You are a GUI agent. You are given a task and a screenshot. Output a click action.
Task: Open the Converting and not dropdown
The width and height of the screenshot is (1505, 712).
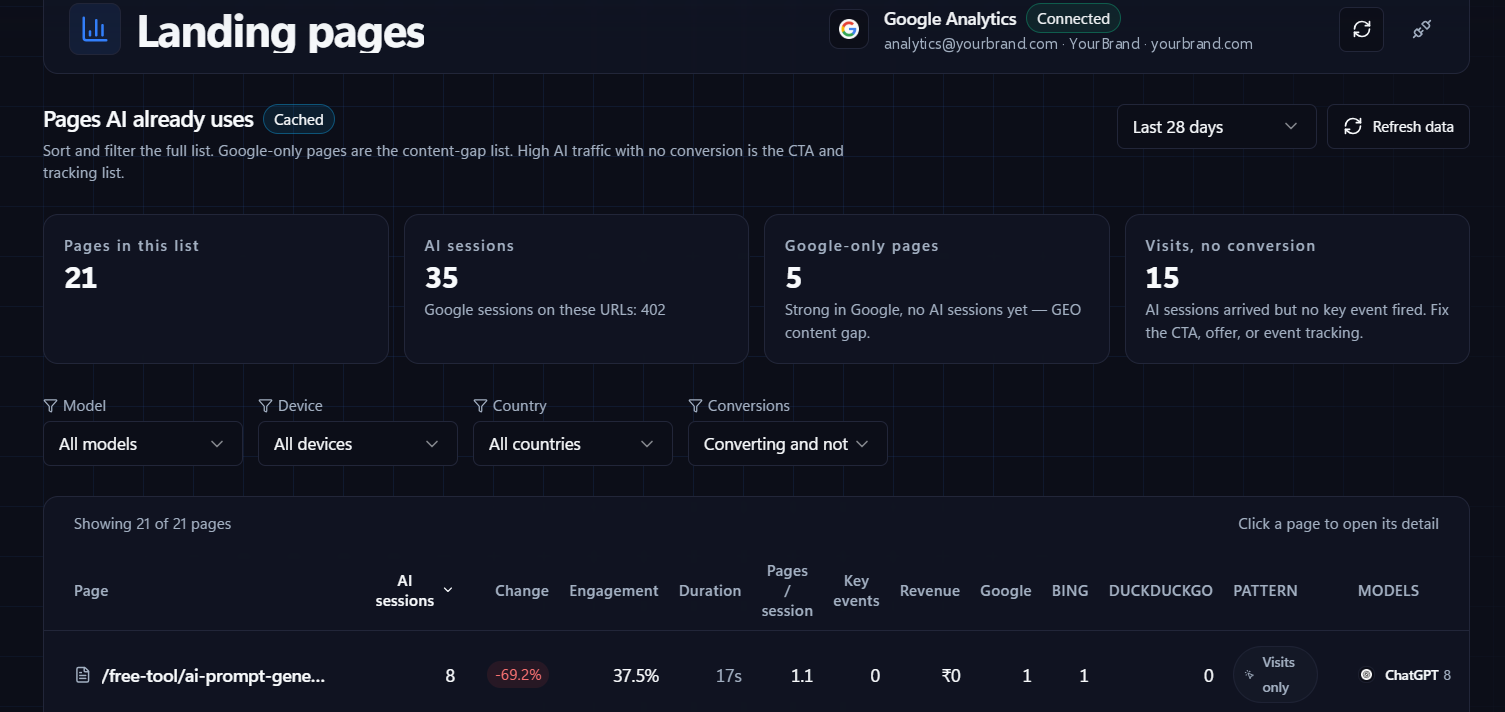point(788,444)
